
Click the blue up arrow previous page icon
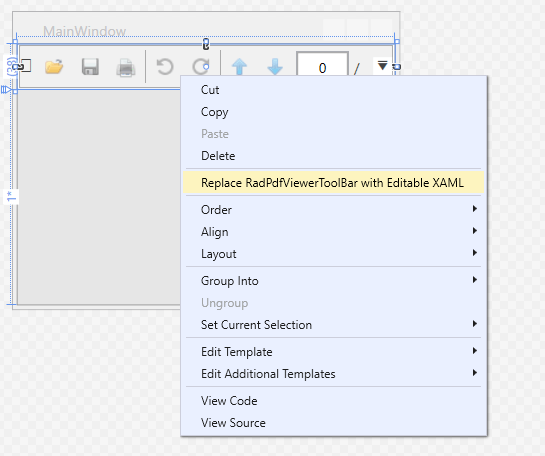(239, 67)
